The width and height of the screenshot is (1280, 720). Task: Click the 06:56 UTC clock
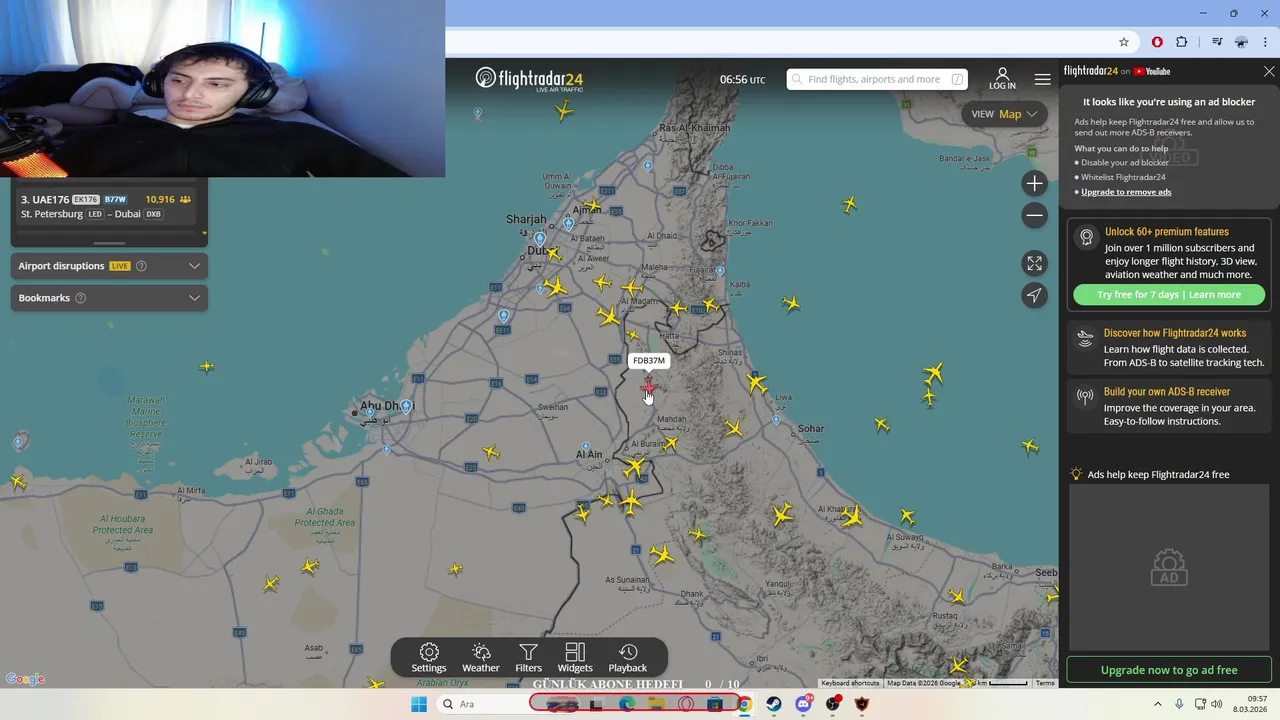pyautogui.click(x=742, y=79)
